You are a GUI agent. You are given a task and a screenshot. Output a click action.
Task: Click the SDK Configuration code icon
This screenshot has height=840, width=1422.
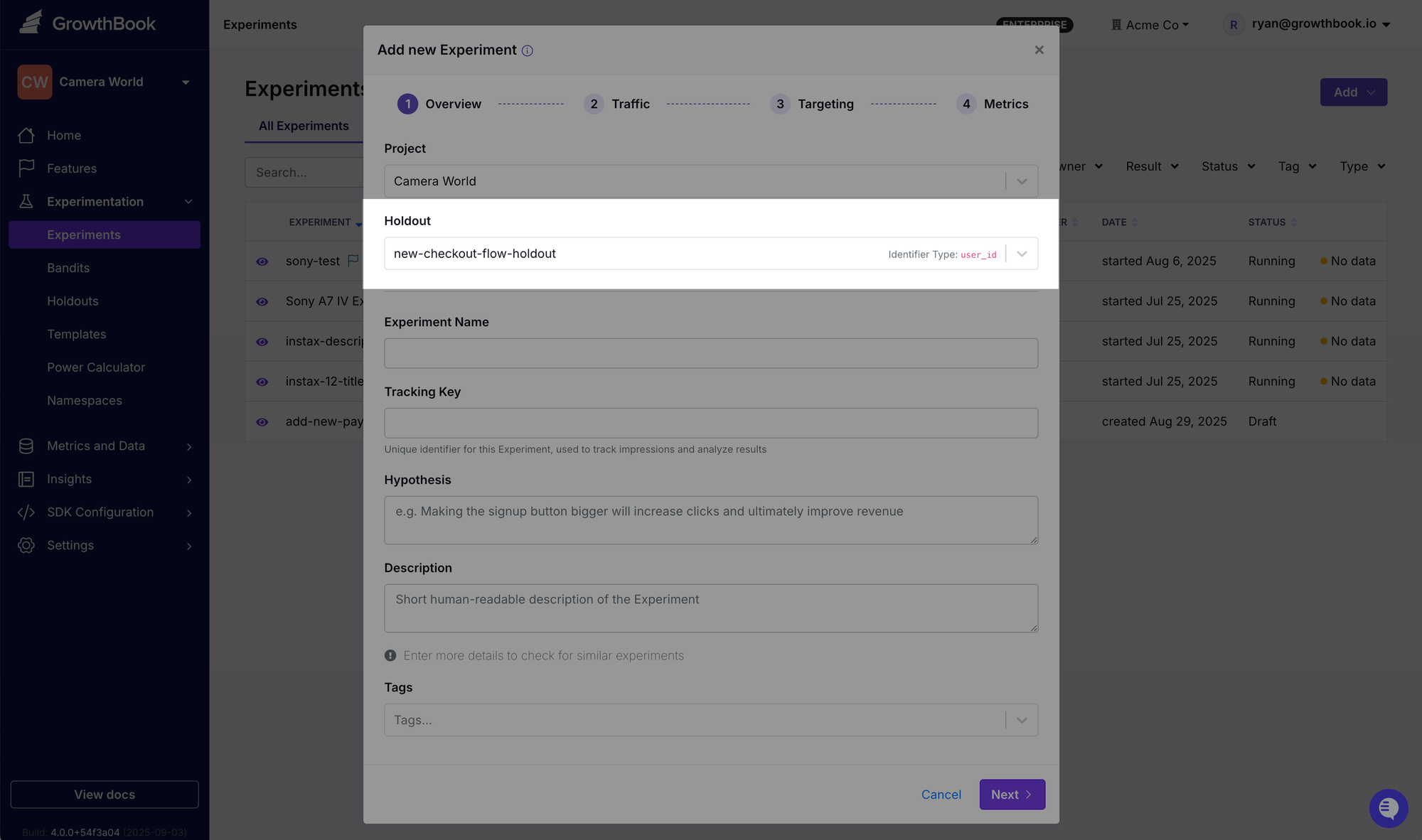click(26, 512)
